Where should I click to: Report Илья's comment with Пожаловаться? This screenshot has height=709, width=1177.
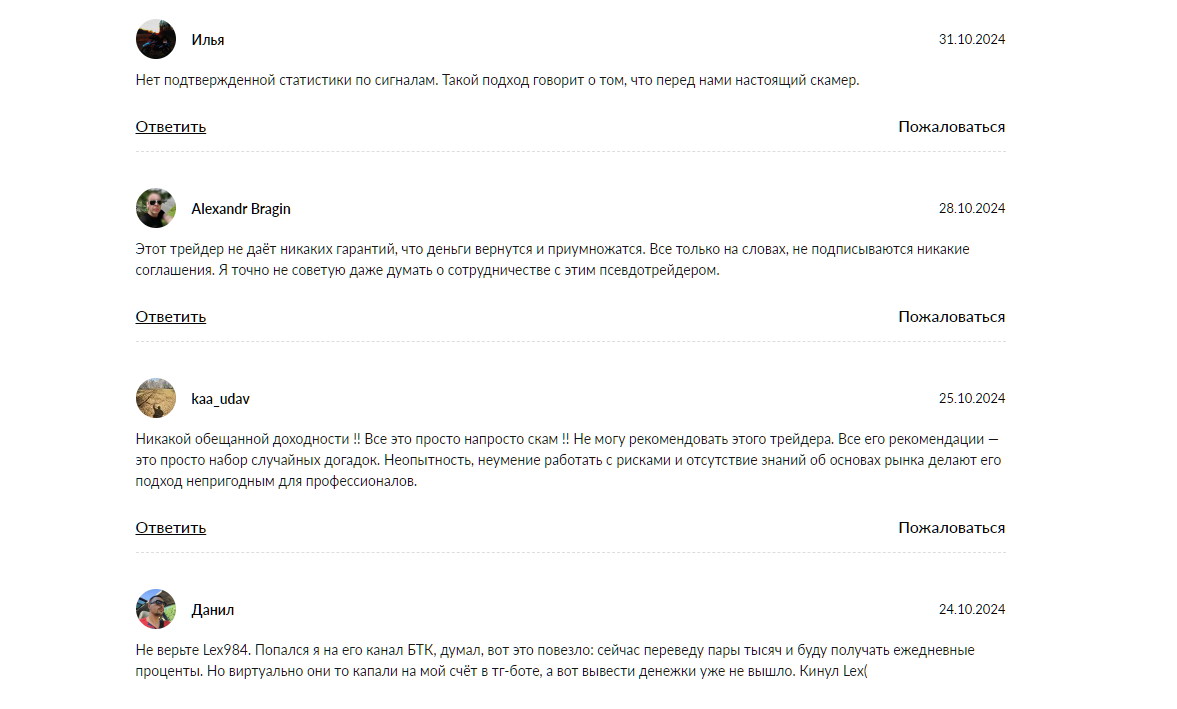point(951,127)
